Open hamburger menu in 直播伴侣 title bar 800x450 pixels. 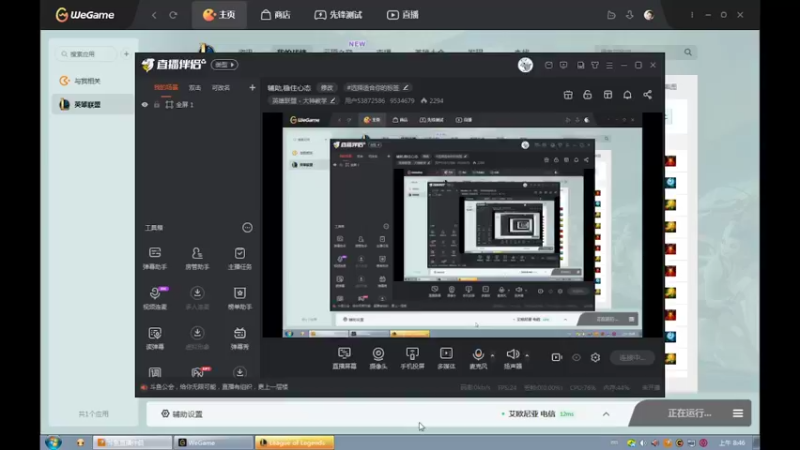coord(609,65)
